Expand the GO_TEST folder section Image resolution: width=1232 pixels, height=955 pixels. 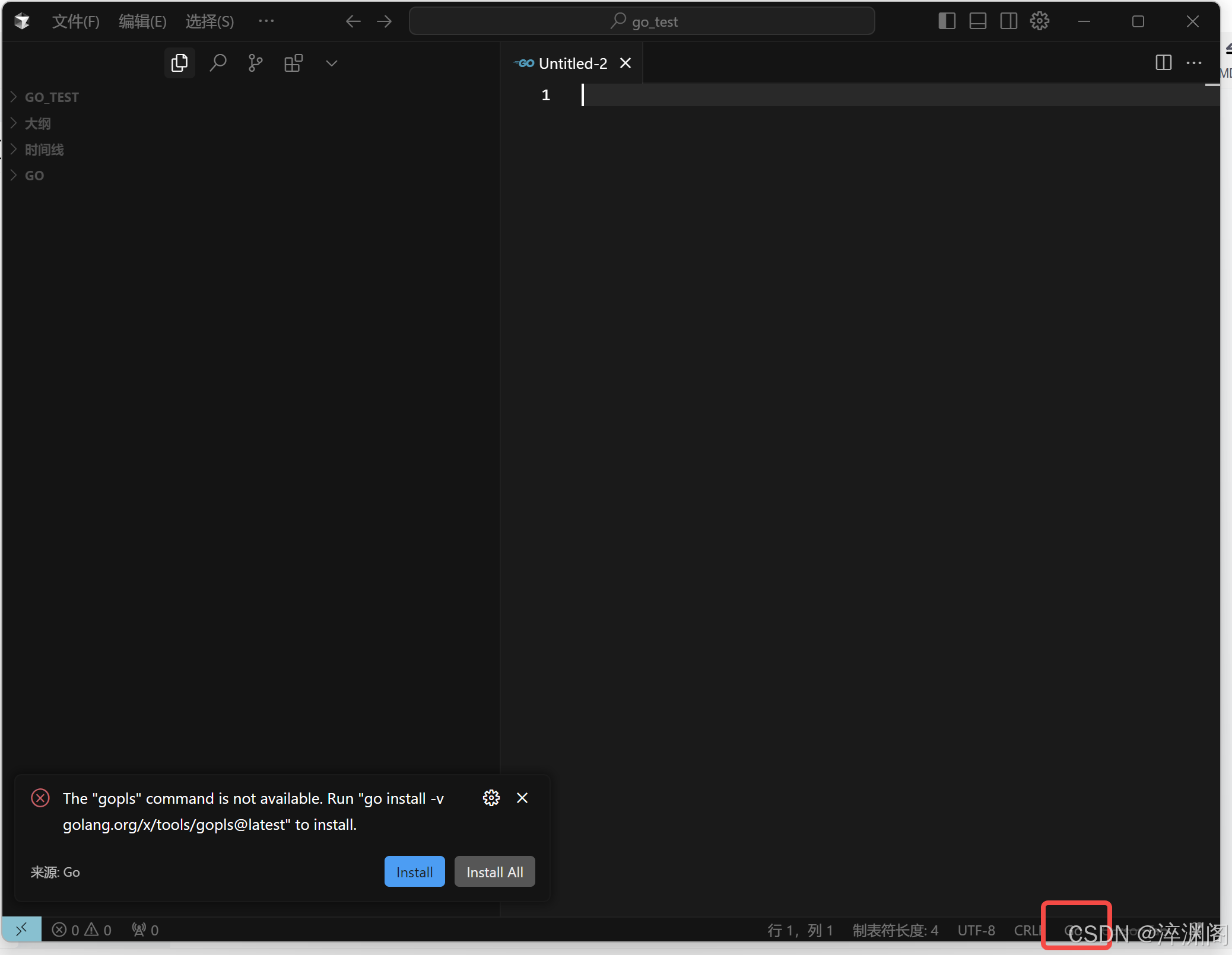pyautogui.click(x=51, y=97)
